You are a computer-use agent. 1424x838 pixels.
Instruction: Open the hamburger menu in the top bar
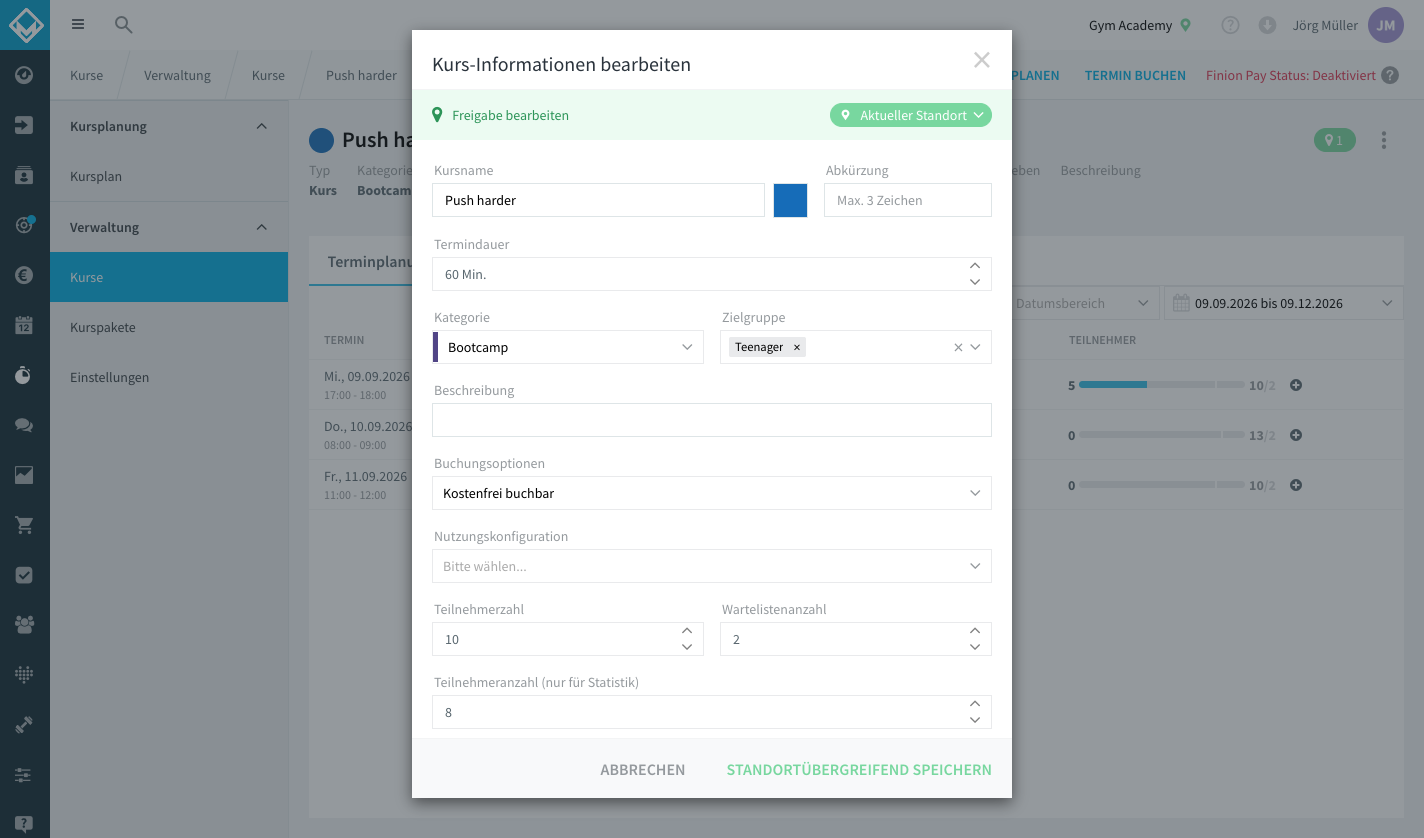pyautogui.click(x=78, y=25)
